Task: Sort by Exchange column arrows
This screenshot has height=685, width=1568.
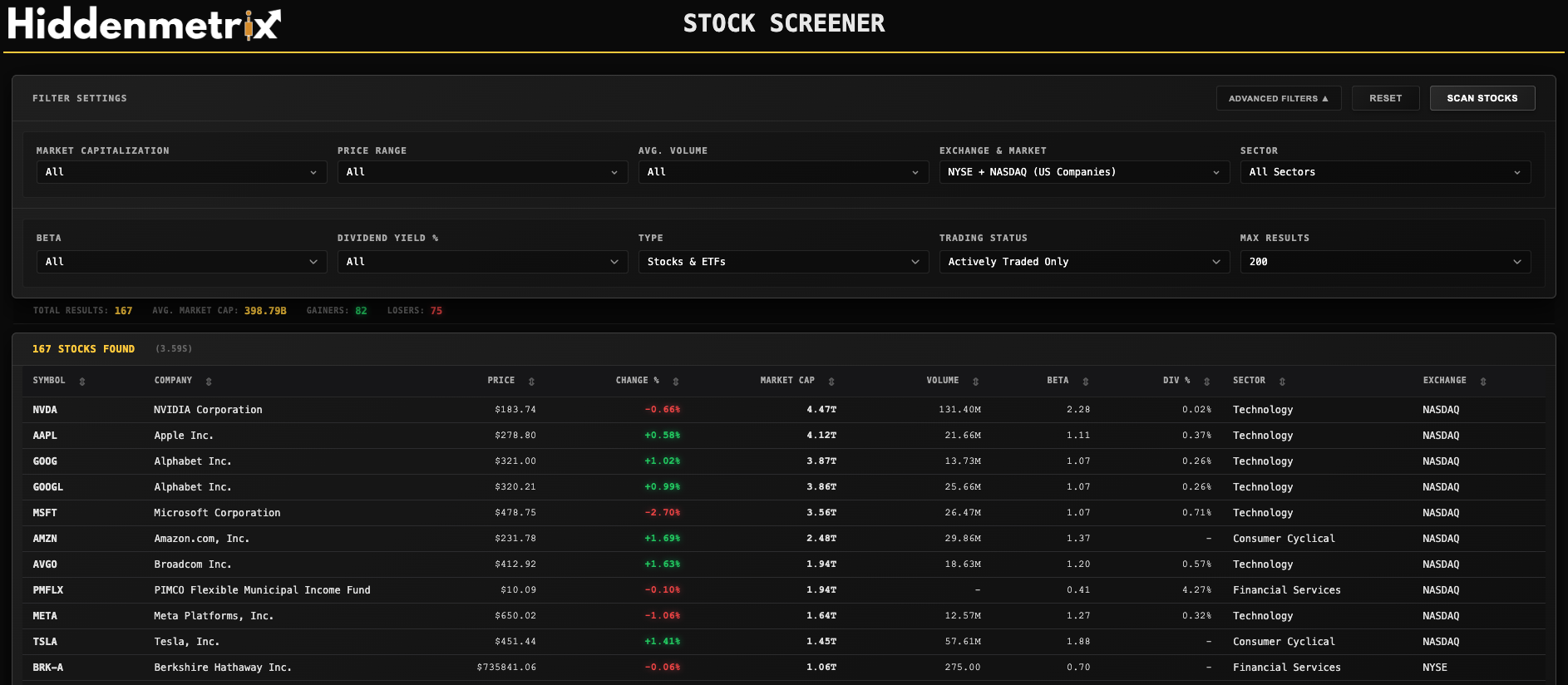Action: (1483, 382)
